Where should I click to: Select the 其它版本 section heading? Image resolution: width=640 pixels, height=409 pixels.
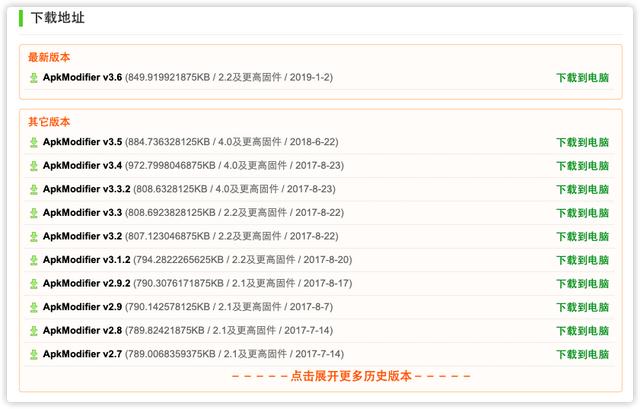(49, 121)
